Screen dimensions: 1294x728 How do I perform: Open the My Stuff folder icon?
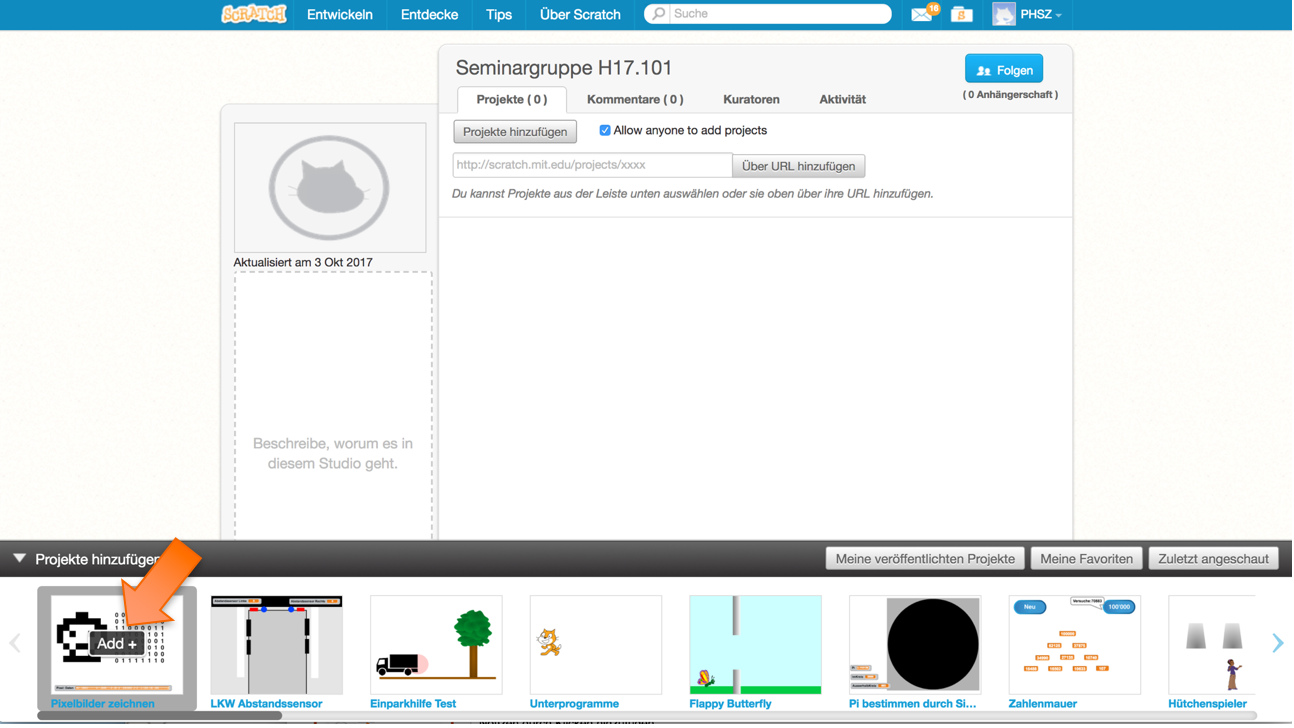(x=961, y=14)
